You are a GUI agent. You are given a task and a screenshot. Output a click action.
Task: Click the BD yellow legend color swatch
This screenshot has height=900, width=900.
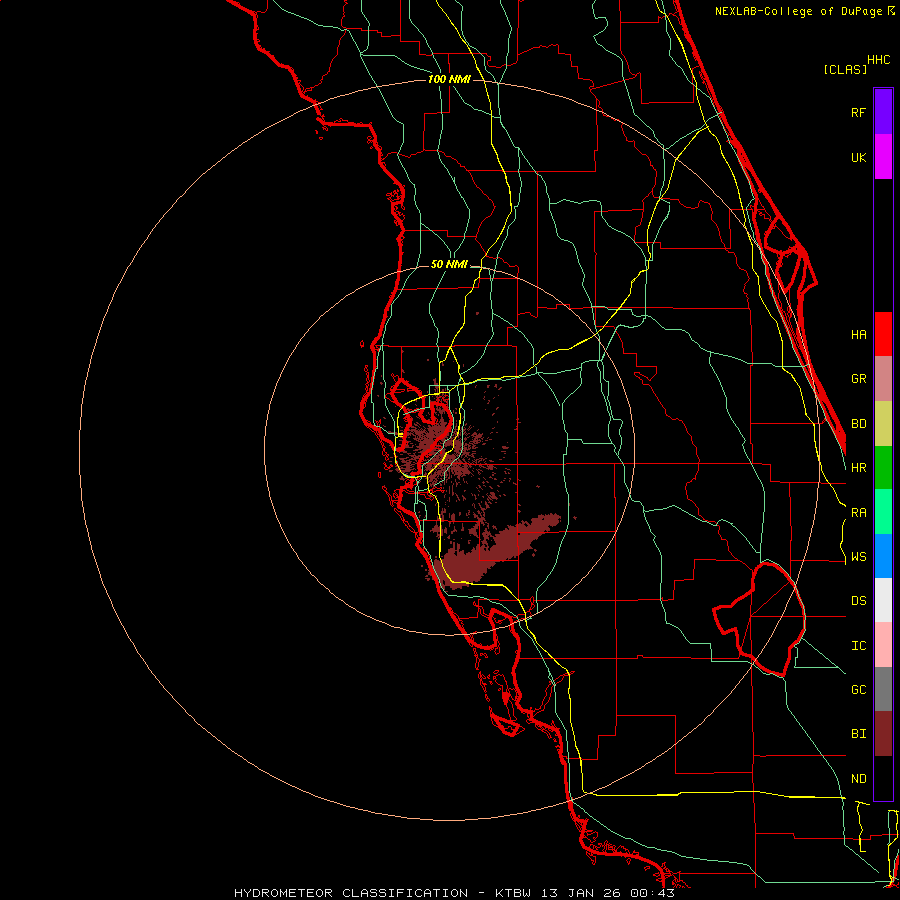(x=883, y=424)
